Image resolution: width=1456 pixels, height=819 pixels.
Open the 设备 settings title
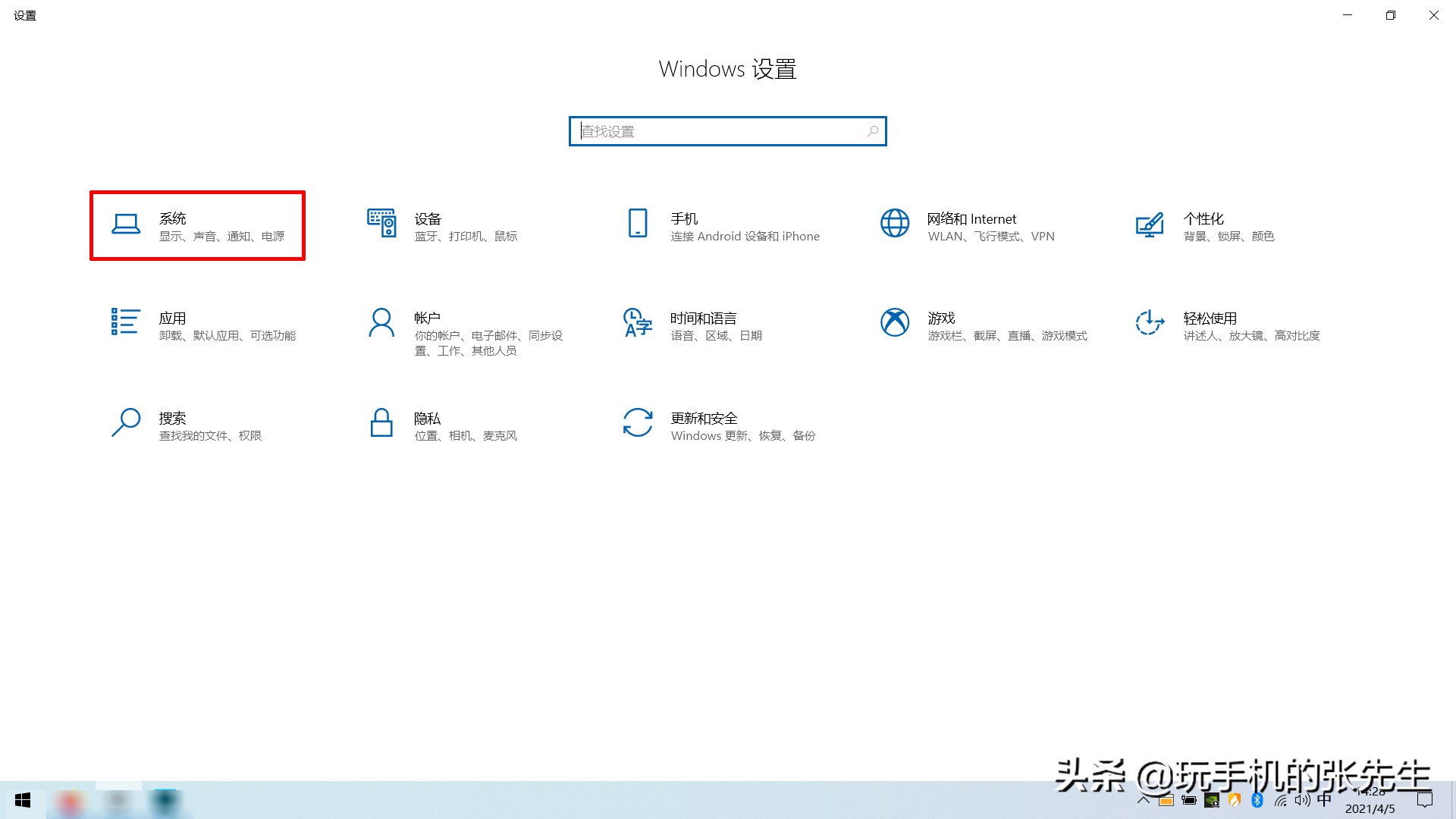click(x=428, y=218)
